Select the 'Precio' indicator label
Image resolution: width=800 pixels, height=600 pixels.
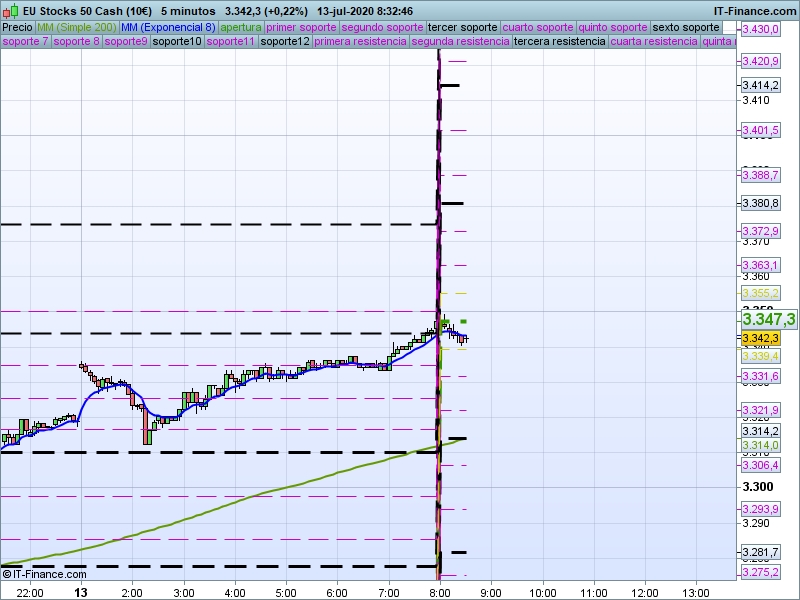[17, 27]
